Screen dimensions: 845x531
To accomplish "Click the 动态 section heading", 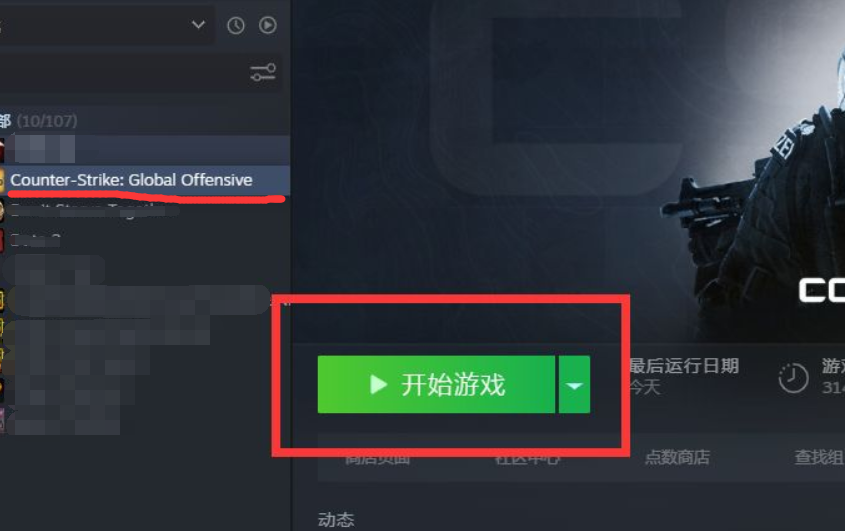I will (x=336, y=520).
